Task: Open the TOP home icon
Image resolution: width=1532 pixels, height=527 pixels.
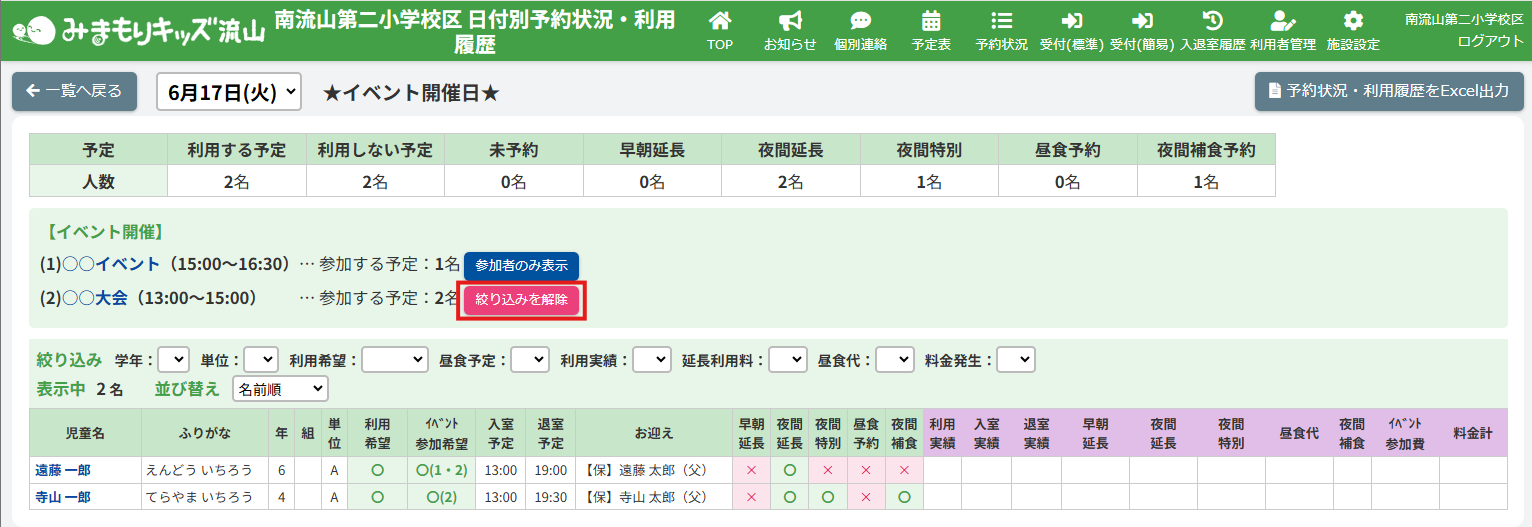Action: tap(720, 21)
